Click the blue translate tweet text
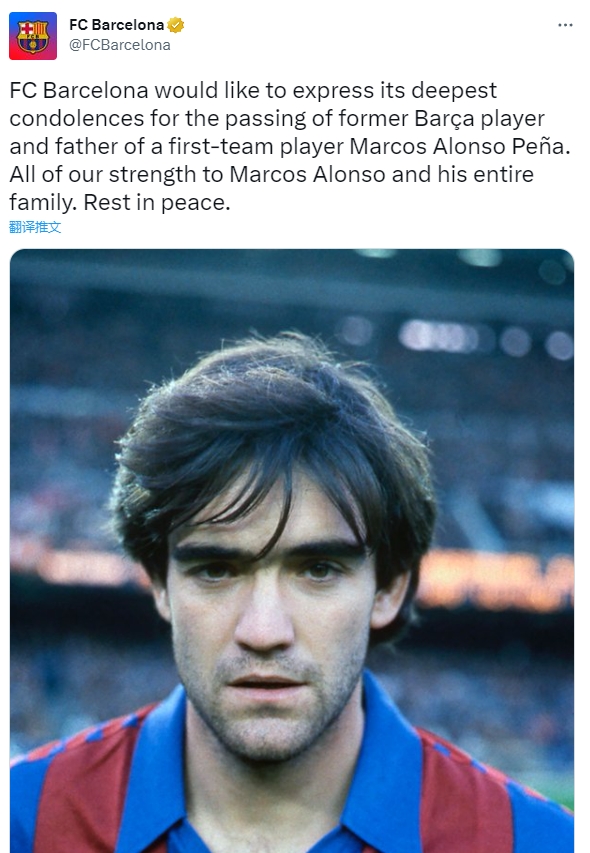The width and height of the screenshot is (590, 853). point(35,227)
